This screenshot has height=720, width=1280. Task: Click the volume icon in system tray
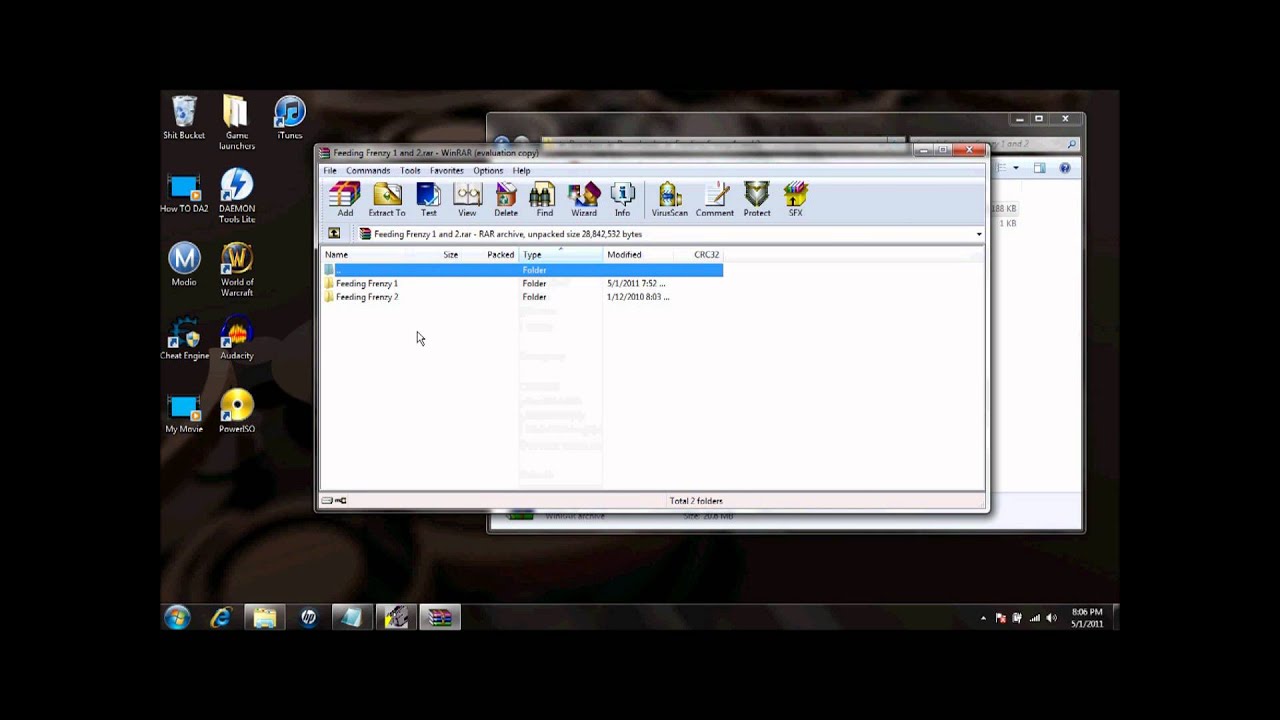1052,619
